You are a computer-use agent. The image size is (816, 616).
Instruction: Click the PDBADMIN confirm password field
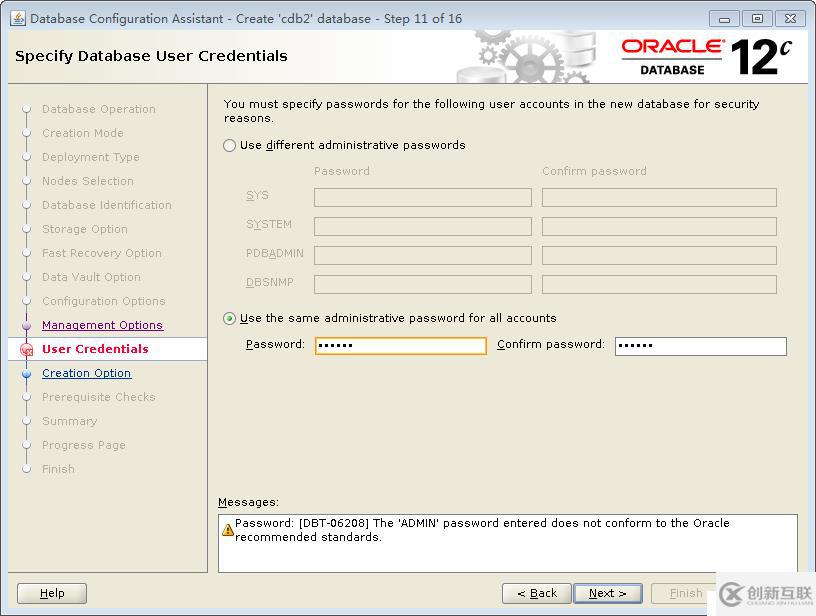tap(659, 255)
